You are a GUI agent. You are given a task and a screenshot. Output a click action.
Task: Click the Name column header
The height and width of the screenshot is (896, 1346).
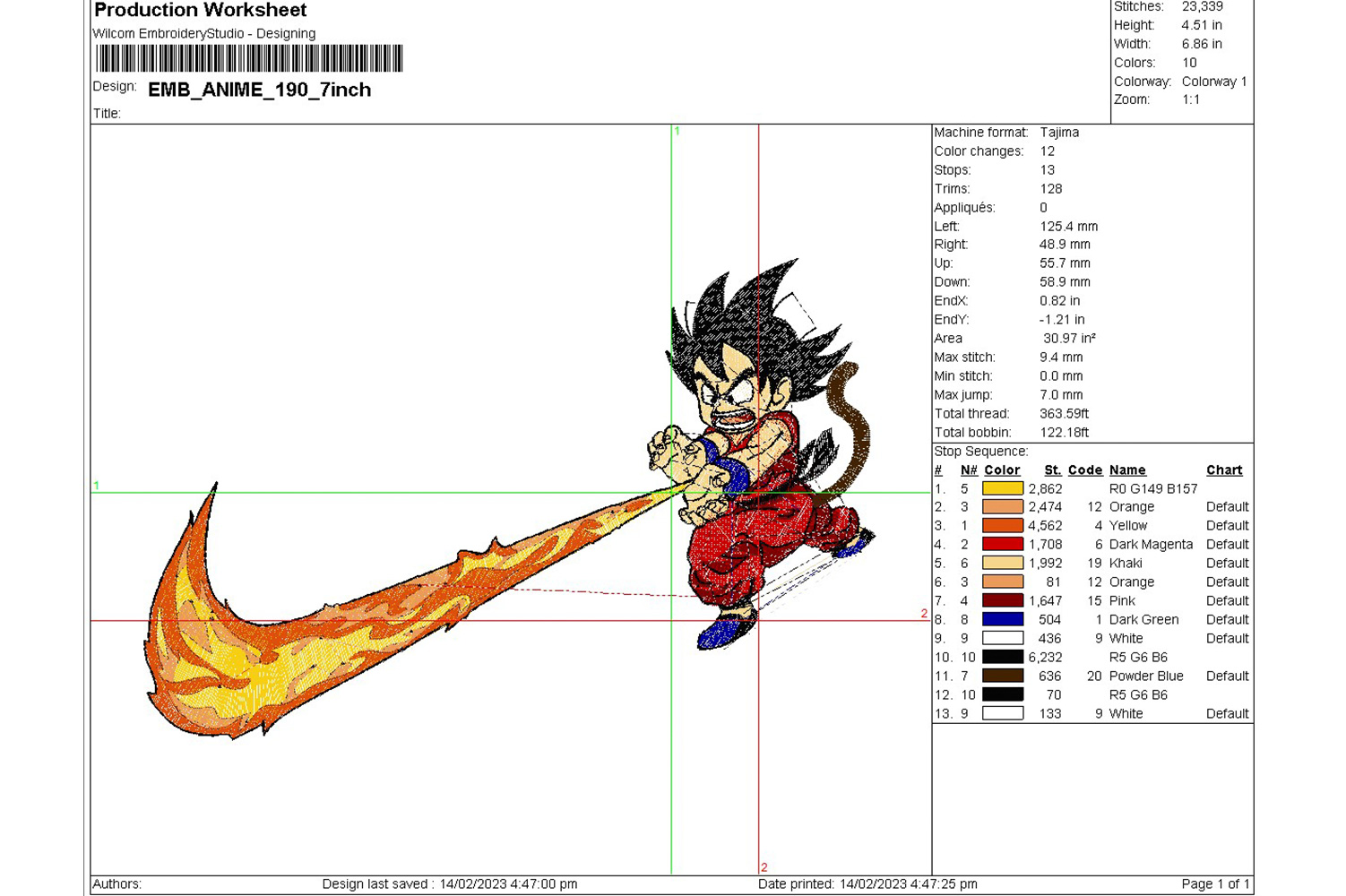point(1126,470)
